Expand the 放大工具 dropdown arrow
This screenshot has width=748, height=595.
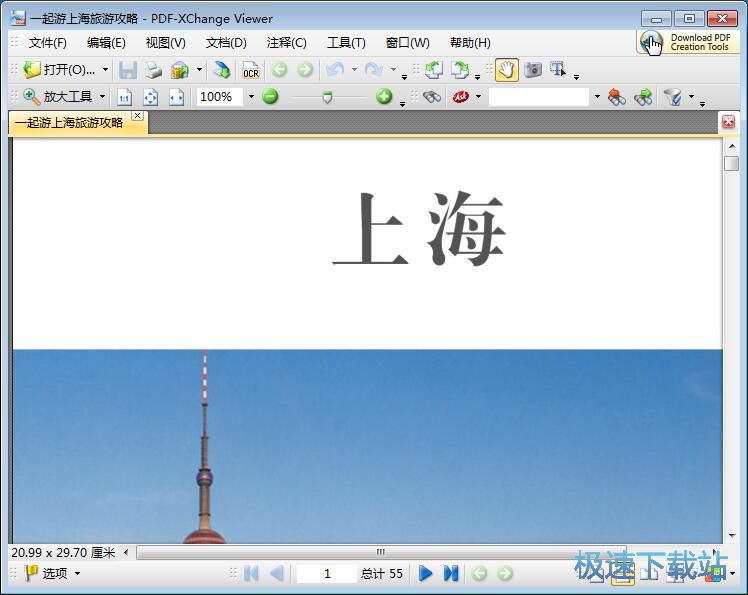102,96
